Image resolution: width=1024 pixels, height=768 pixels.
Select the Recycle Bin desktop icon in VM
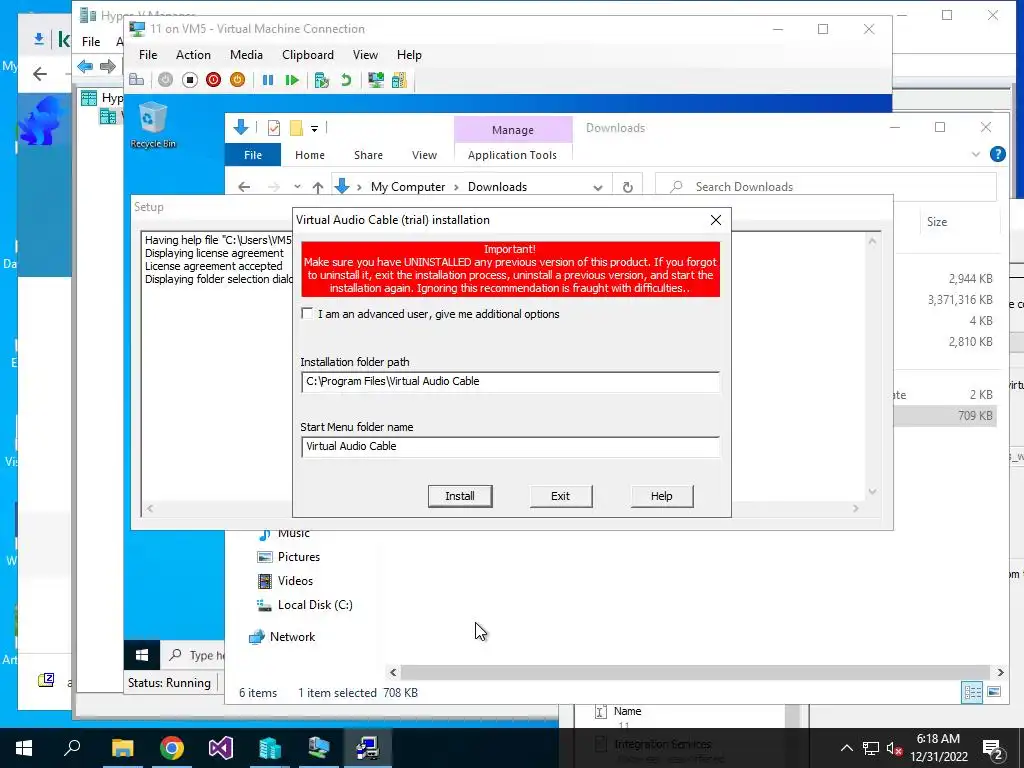[153, 125]
